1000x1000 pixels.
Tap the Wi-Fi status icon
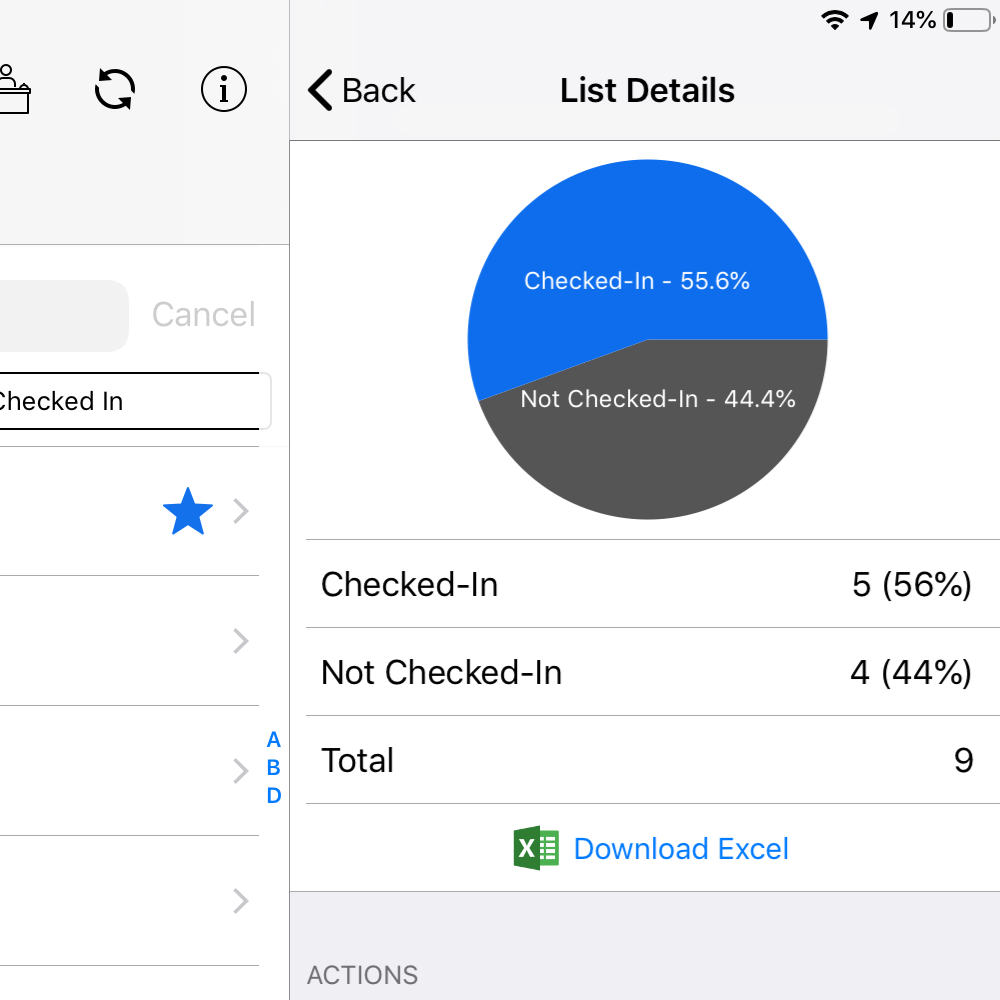tap(834, 20)
